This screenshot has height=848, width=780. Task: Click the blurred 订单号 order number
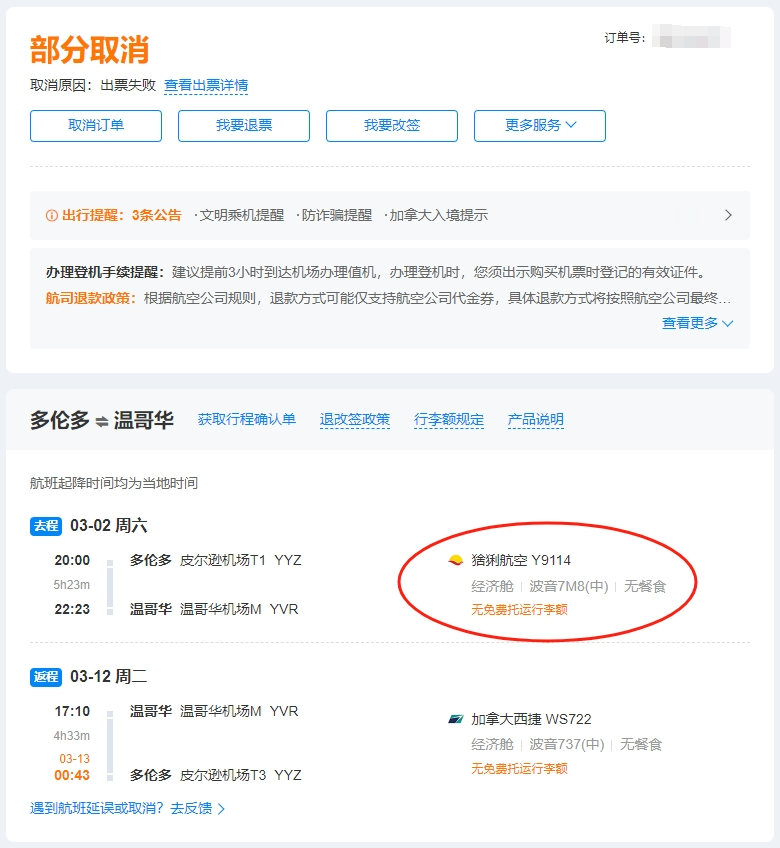click(x=691, y=37)
